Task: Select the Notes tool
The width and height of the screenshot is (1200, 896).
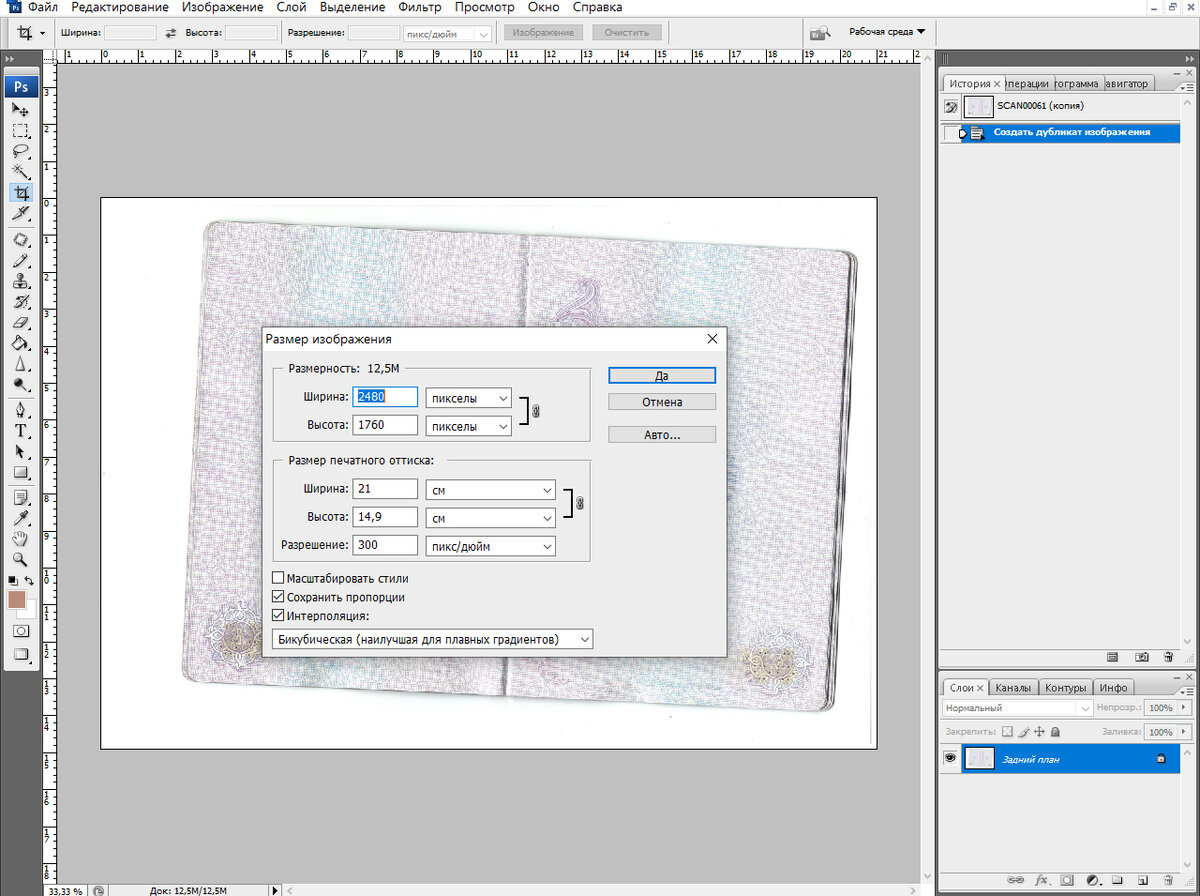Action: (x=20, y=497)
